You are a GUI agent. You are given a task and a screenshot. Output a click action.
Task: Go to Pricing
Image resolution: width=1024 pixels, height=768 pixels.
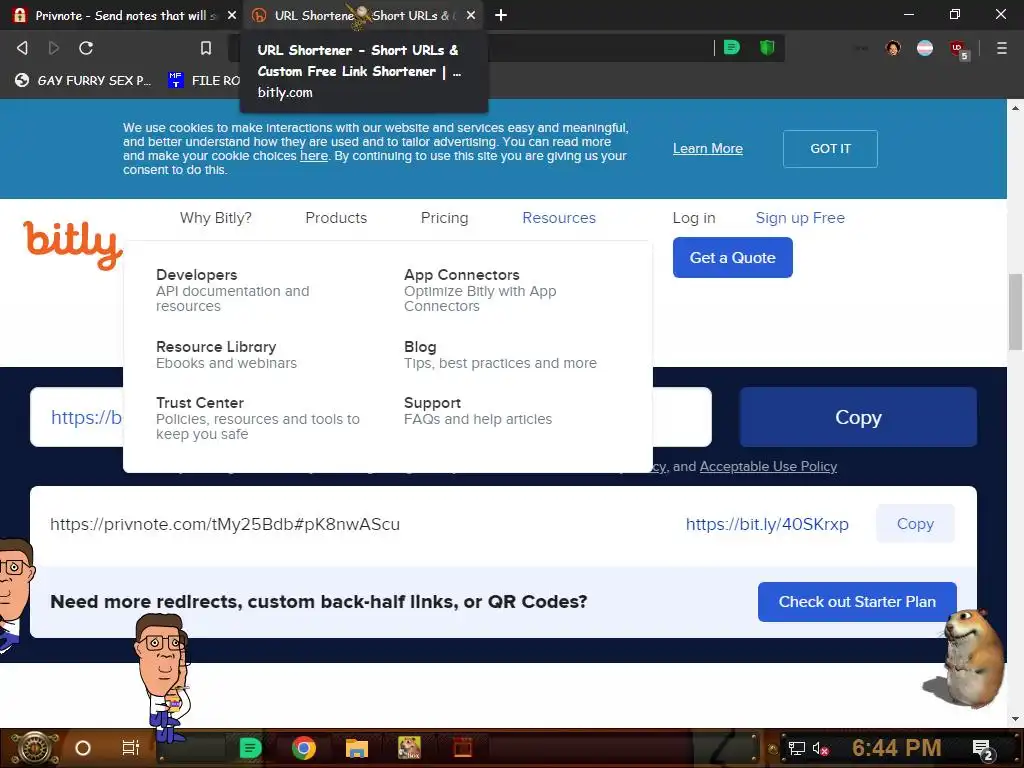(x=445, y=218)
